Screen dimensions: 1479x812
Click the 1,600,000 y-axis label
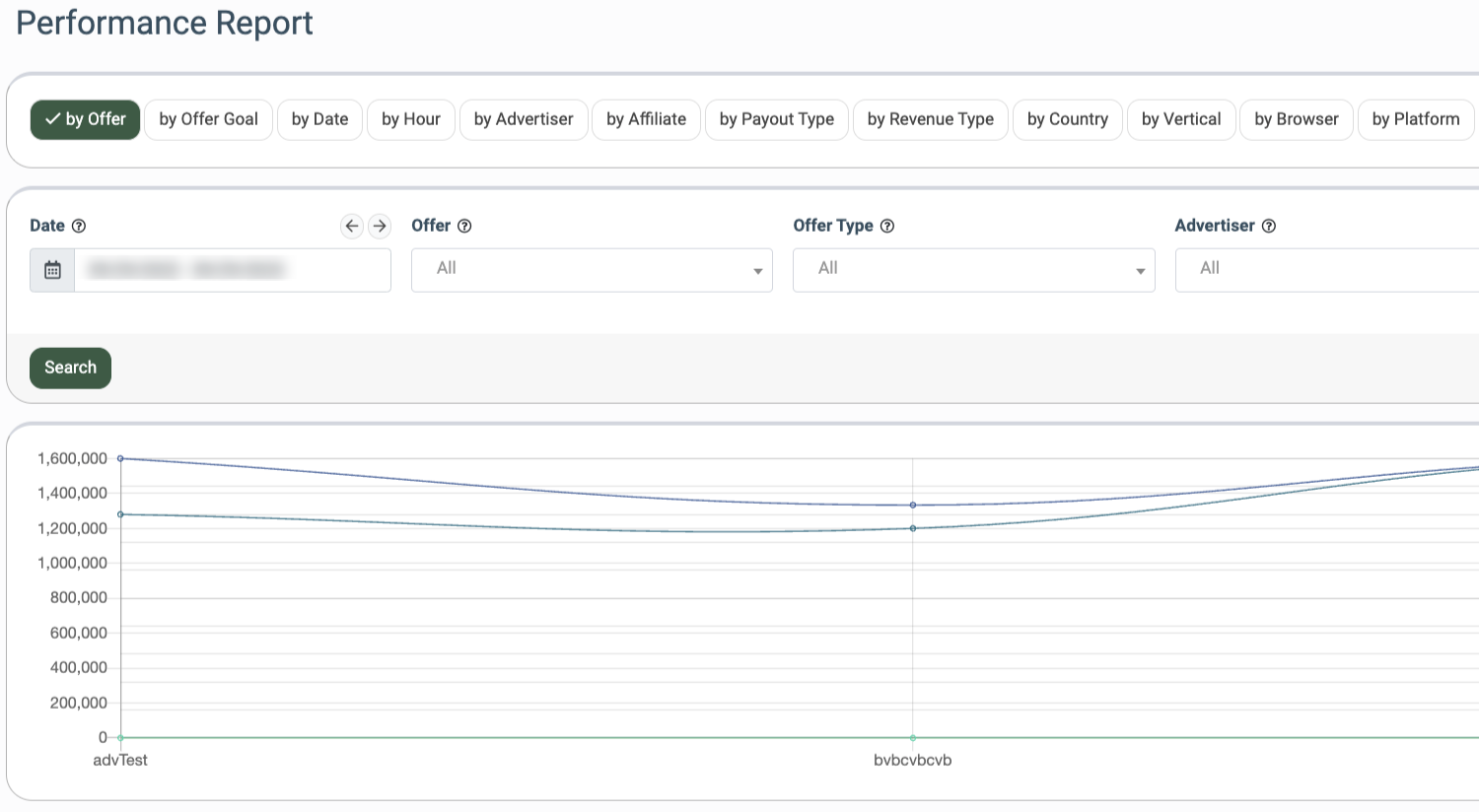pyautogui.click(x=72, y=458)
